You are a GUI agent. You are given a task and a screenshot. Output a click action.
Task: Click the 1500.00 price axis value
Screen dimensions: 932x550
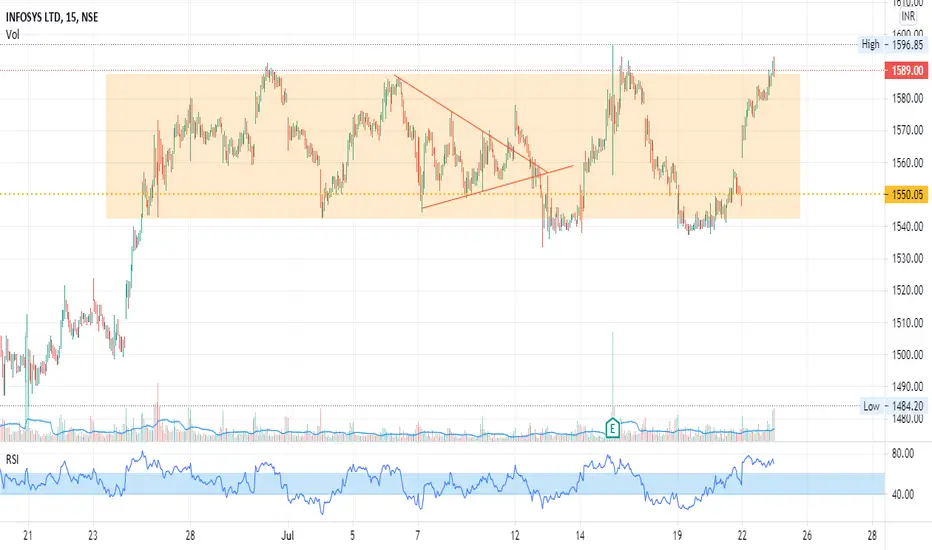pyautogui.click(x=908, y=355)
